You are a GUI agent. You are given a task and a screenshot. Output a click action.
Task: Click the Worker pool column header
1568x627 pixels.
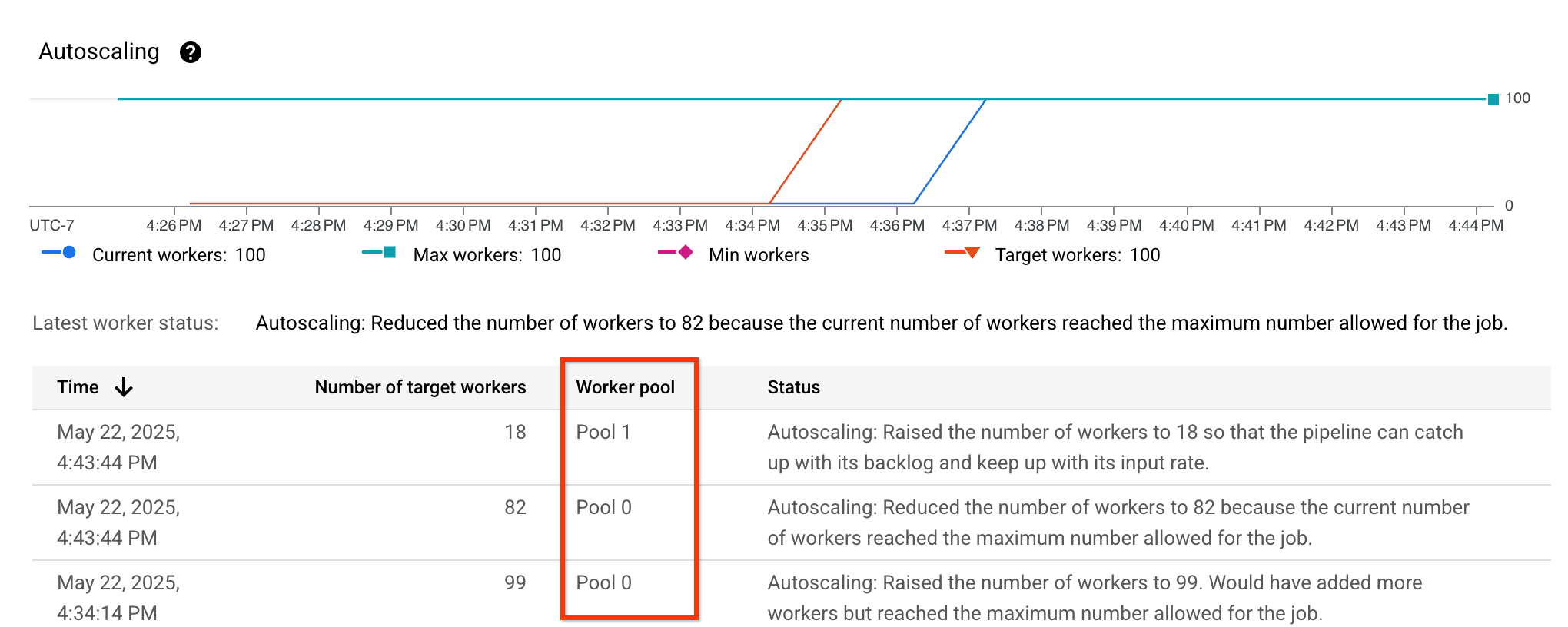pyautogui.click(x=625, y=387)
